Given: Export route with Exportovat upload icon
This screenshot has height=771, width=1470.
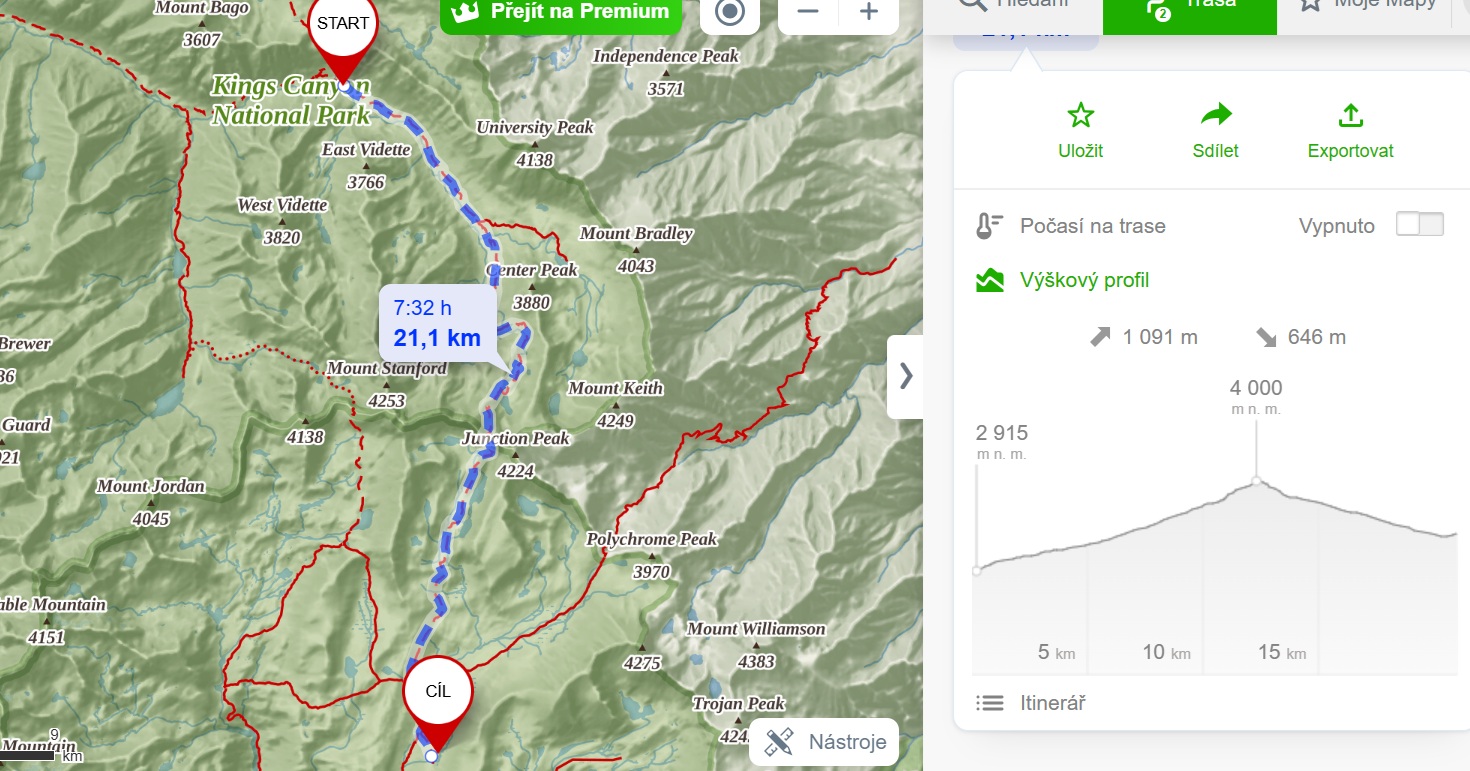Looking at the screenshot, I should [x=1351, y=115].
